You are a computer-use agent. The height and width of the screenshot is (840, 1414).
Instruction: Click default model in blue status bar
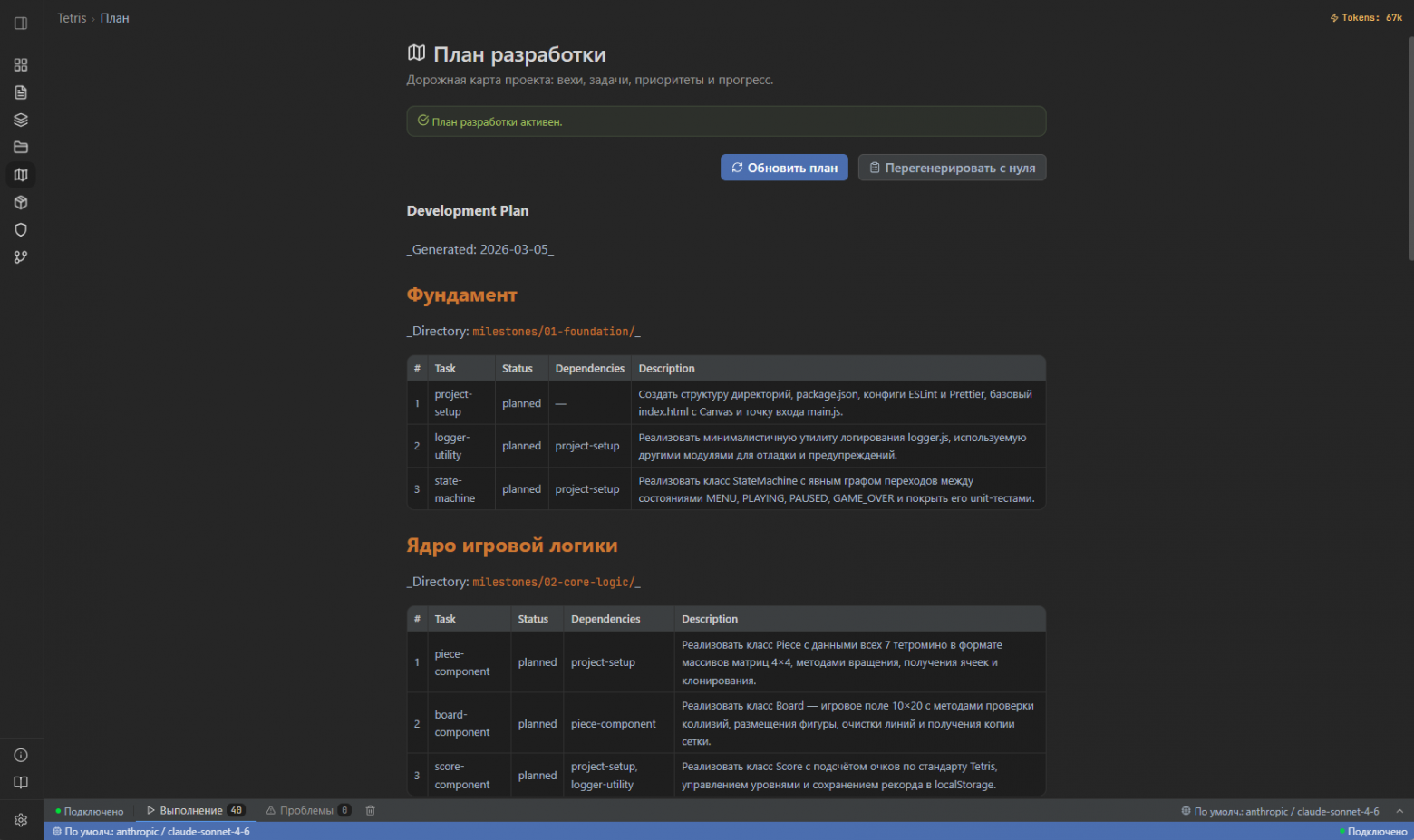coord(150,831)
